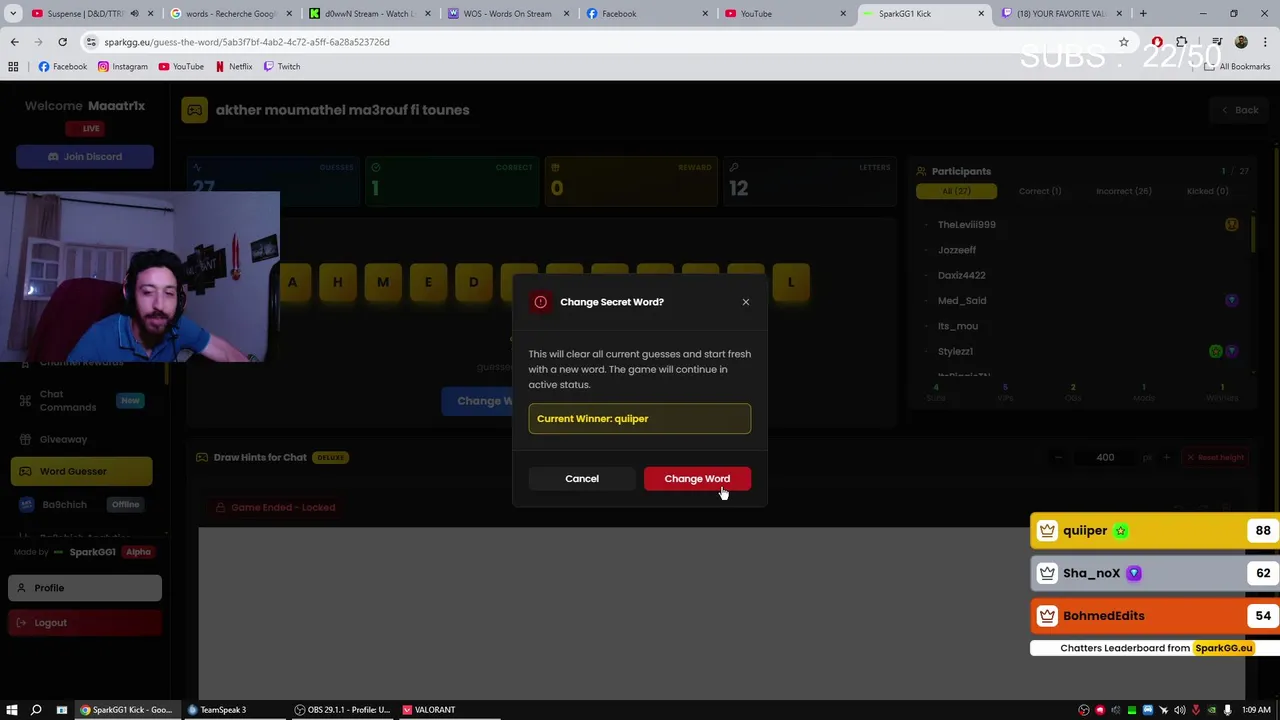Viewport: 1280px width, 720px height.
Task: Open the Windows Start menu
Action: point(12,710)
